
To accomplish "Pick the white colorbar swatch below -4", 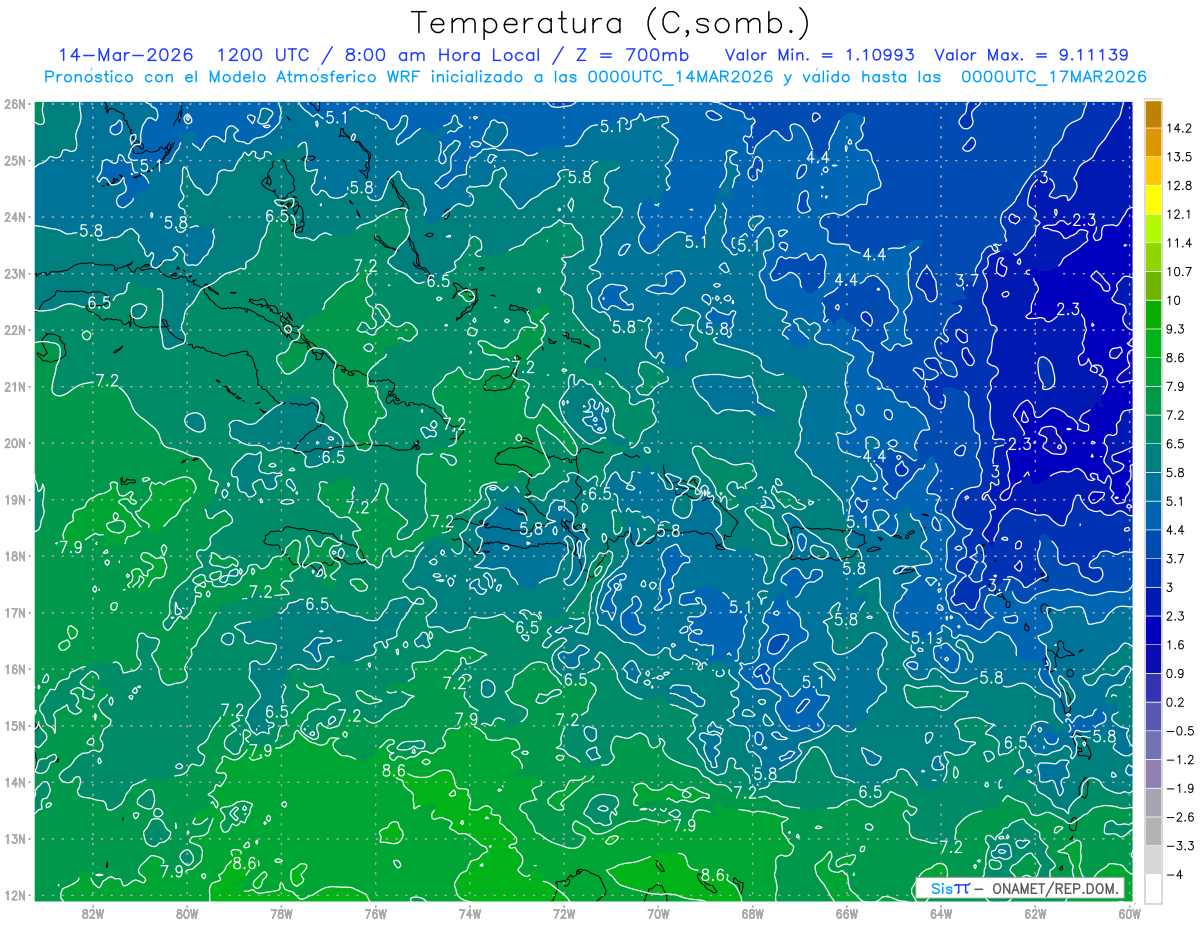I will coord(1153,887).
